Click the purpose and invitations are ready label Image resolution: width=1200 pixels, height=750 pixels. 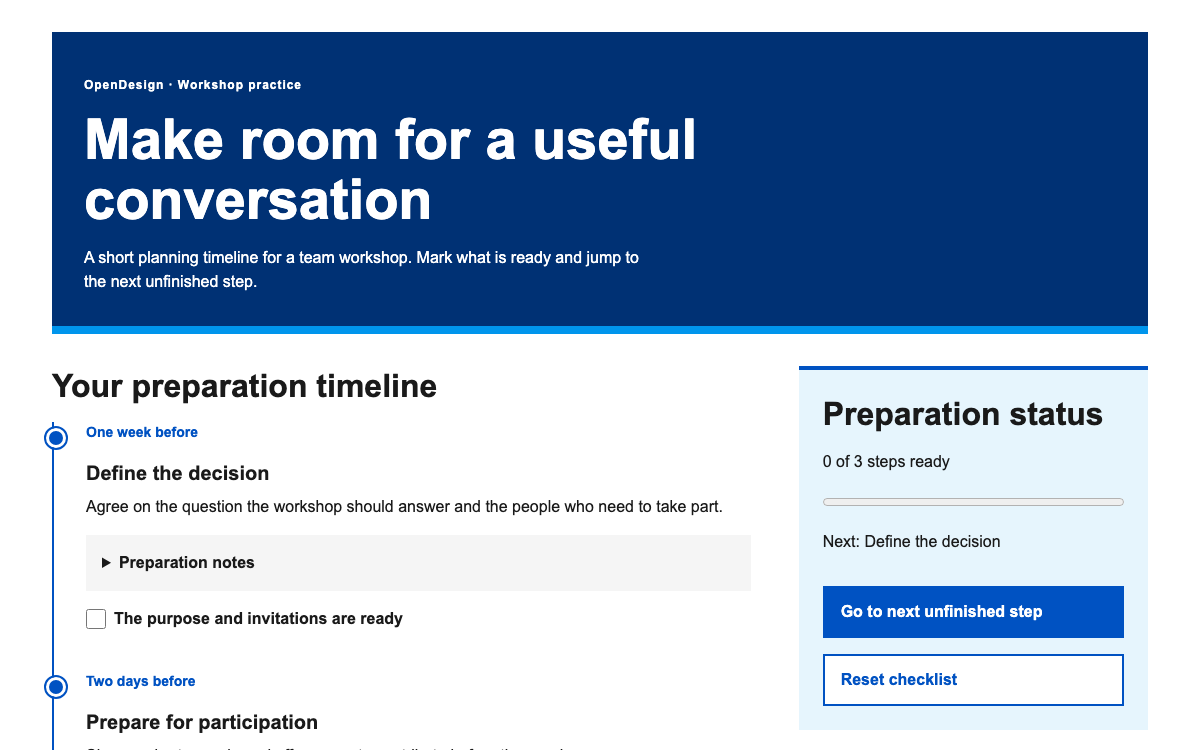tap(258, 619)
